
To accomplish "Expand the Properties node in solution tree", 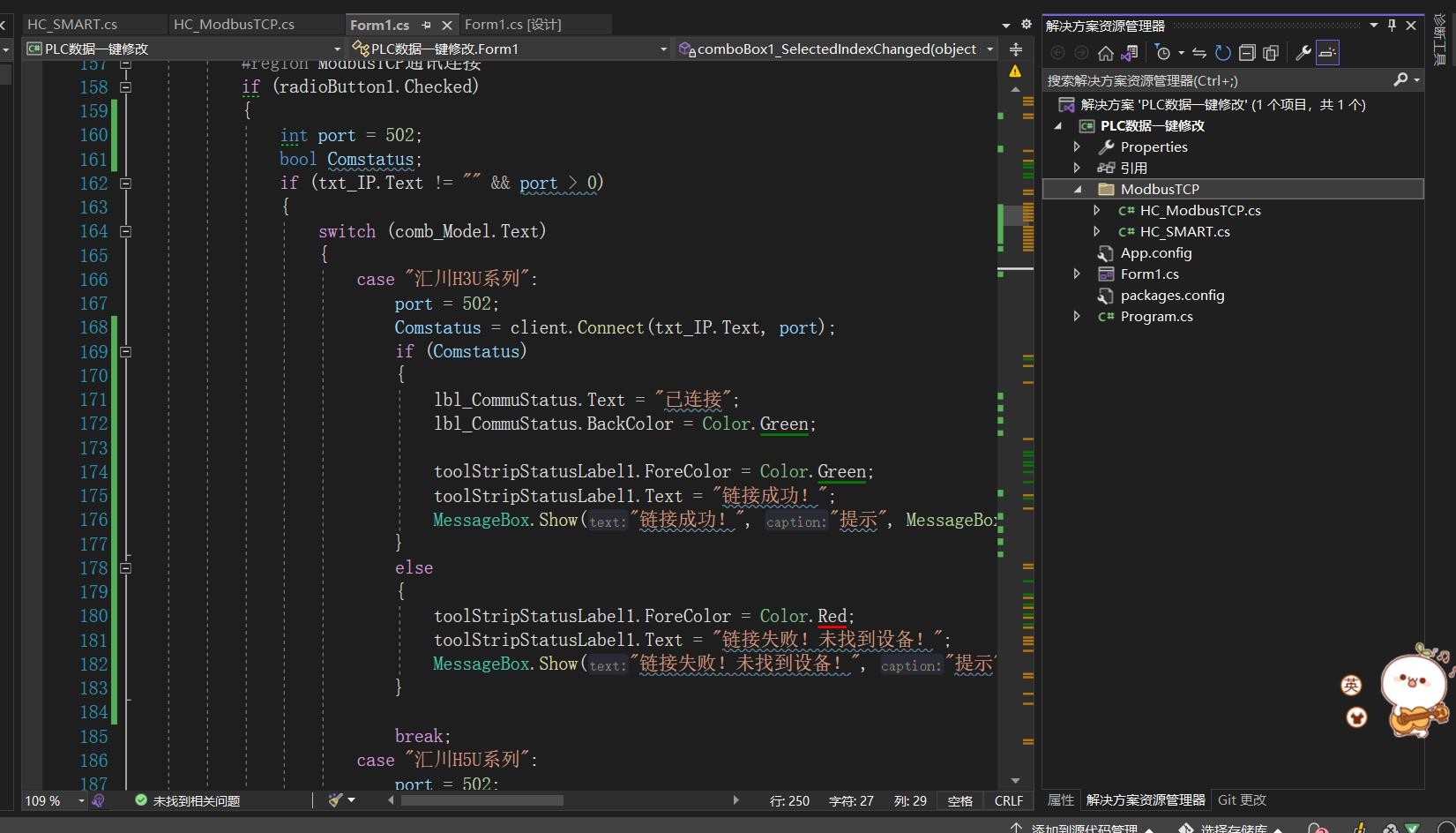I will point(1077,146).
